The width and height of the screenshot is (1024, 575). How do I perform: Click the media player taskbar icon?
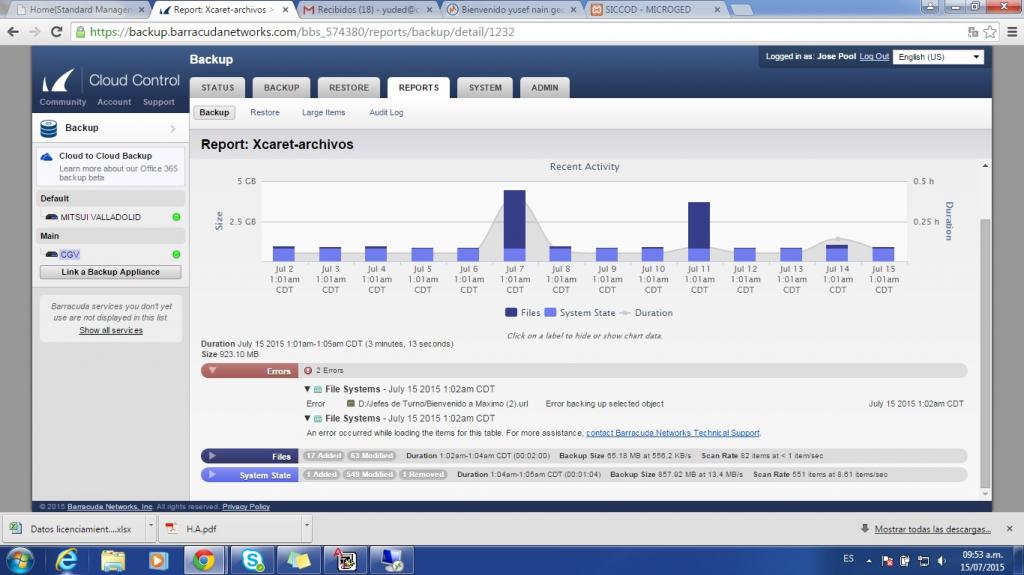click(x=158, y=561)
